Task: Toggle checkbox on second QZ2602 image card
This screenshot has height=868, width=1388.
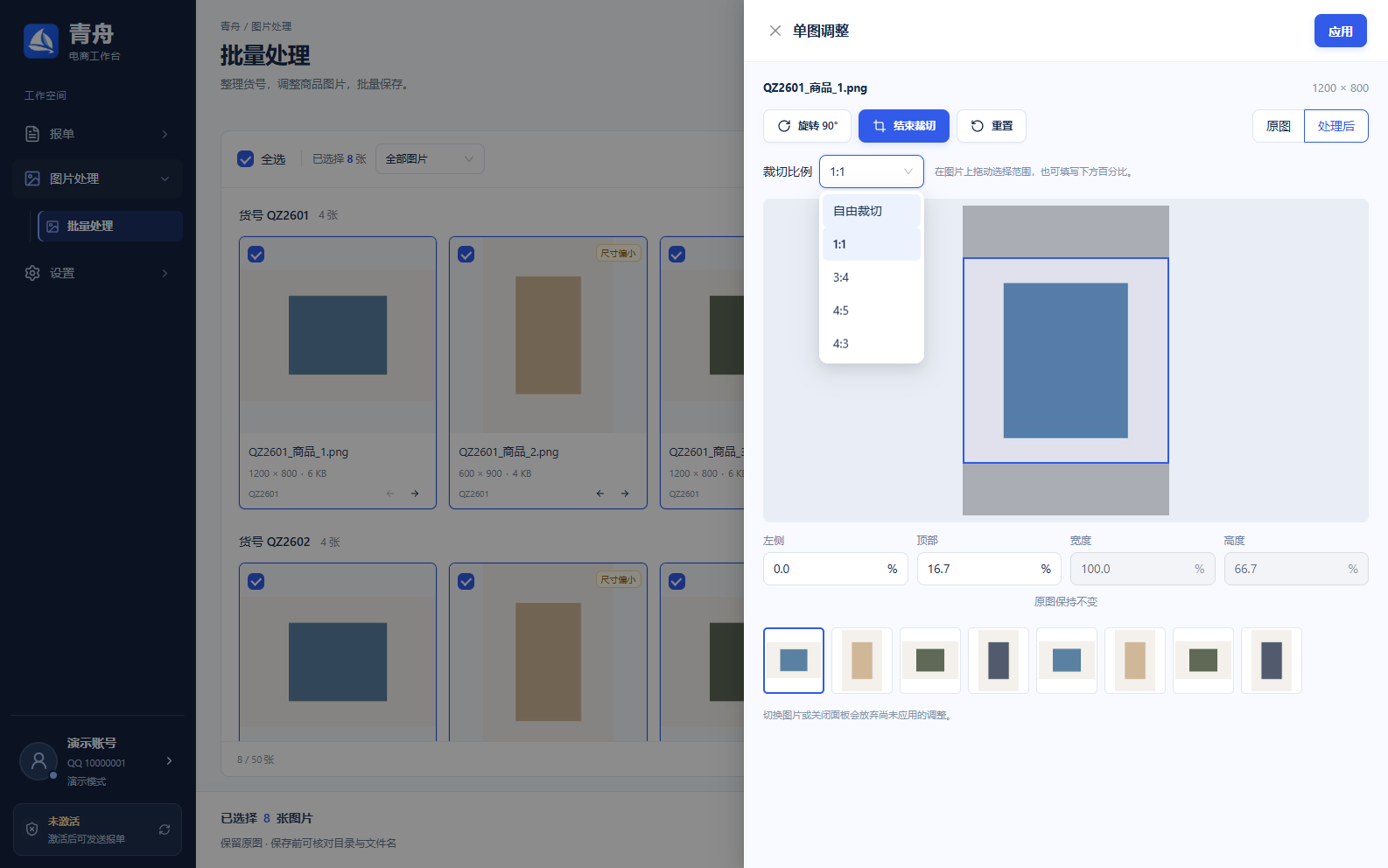Action: point(466,582)
